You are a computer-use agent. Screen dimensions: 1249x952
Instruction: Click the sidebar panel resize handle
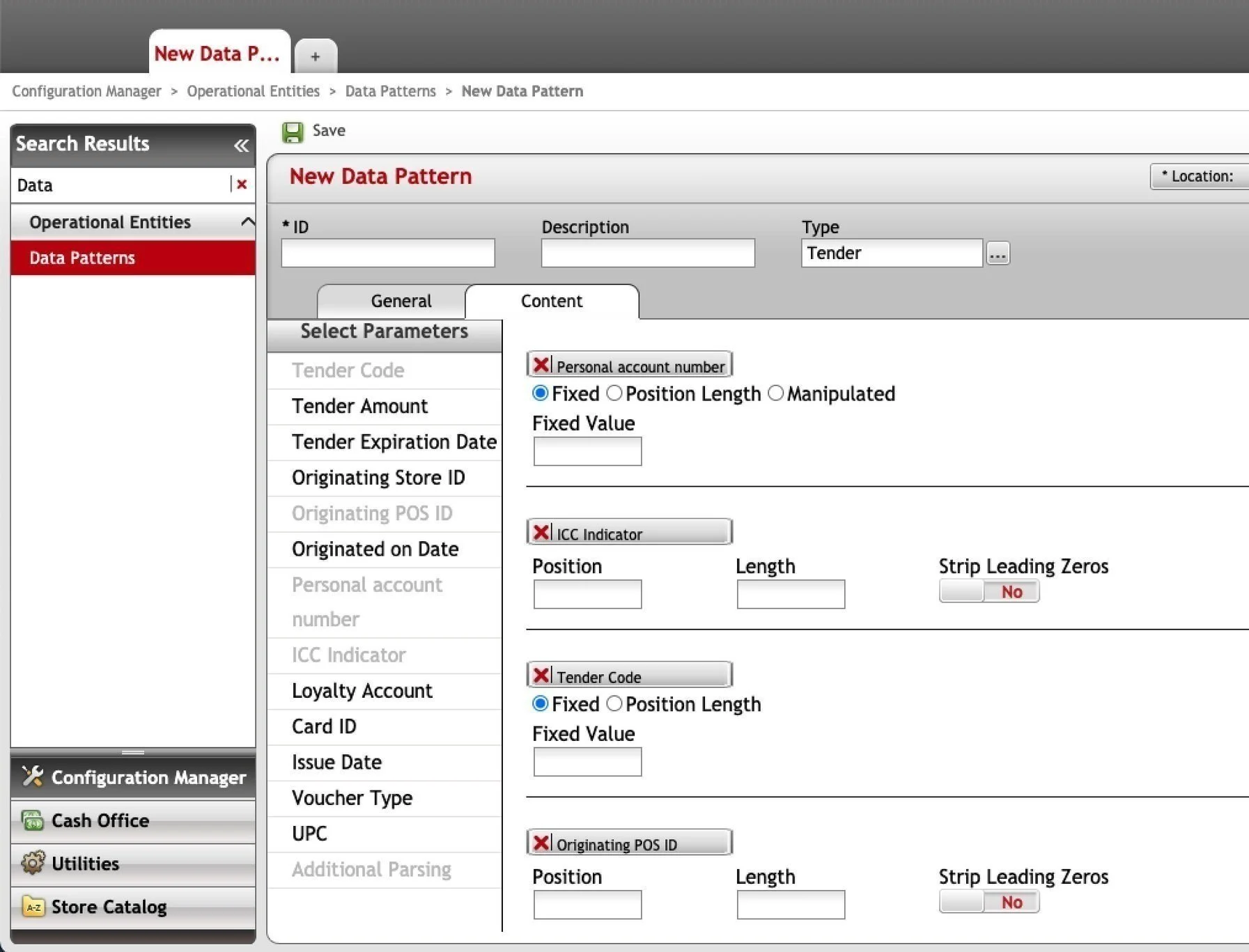pyautogui.click(x=133, y=752)
